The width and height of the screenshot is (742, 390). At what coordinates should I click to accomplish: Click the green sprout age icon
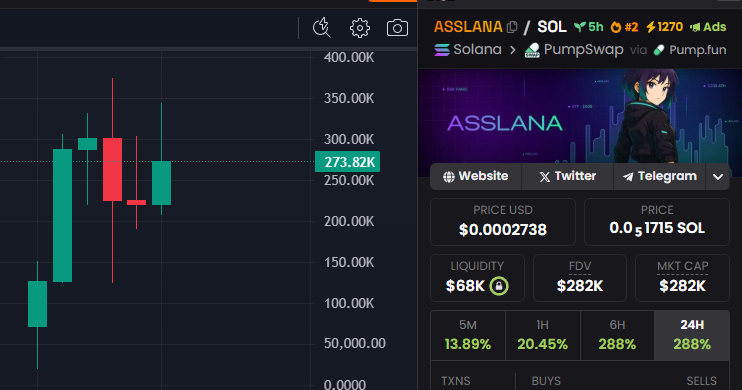(580, 27)
